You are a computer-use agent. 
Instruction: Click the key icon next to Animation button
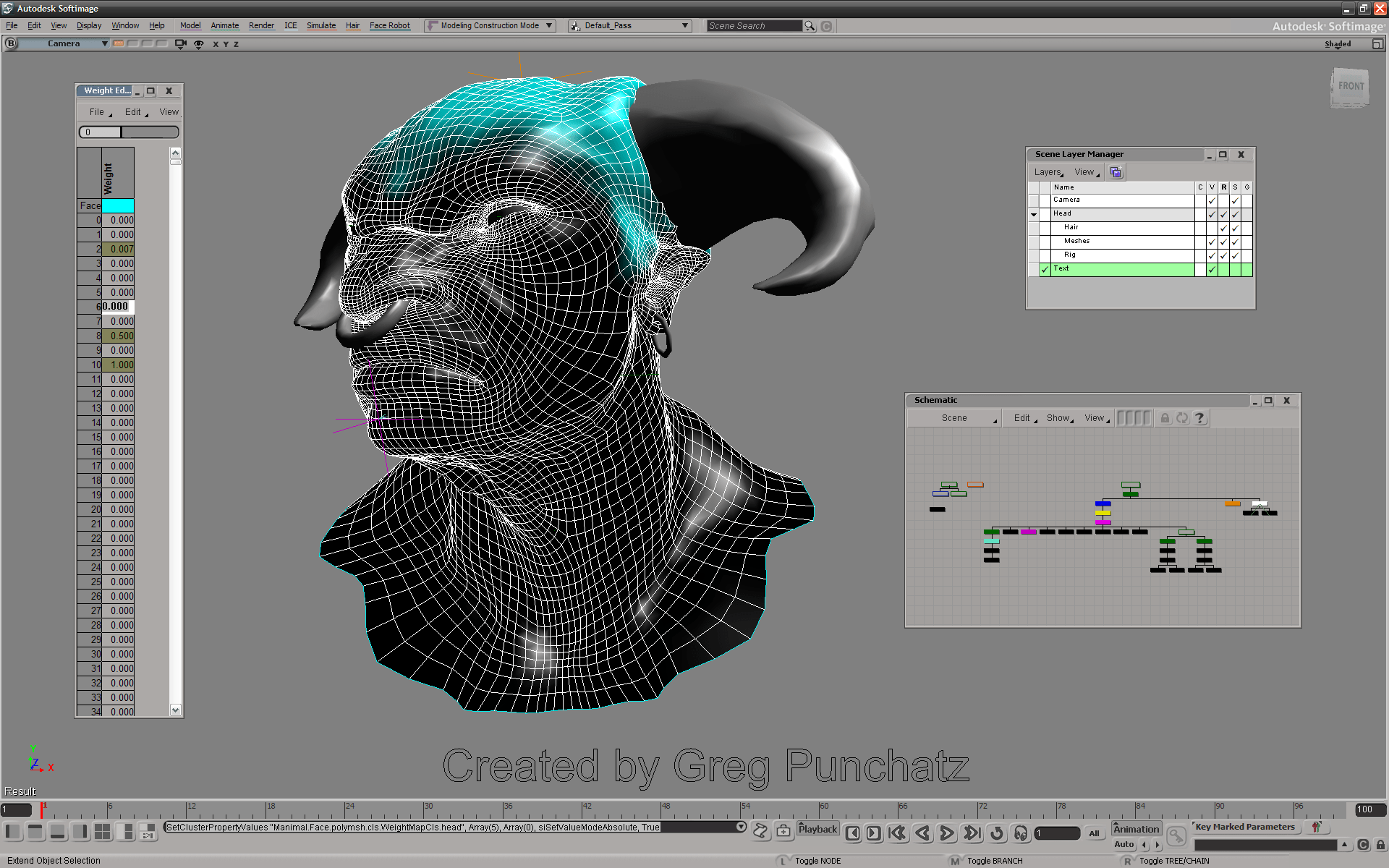pos(1176,836)
